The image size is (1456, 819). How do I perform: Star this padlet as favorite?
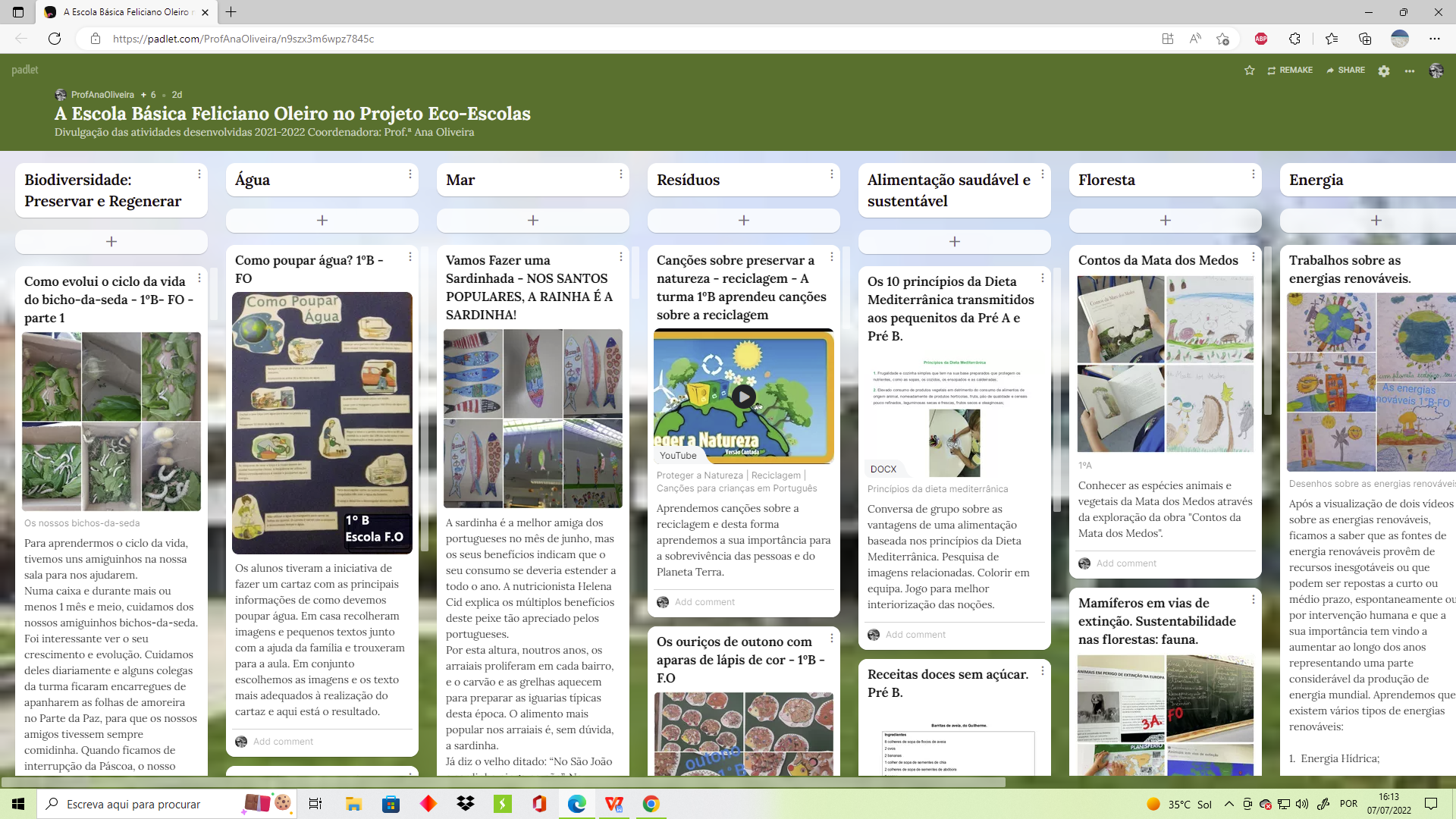1249,71
